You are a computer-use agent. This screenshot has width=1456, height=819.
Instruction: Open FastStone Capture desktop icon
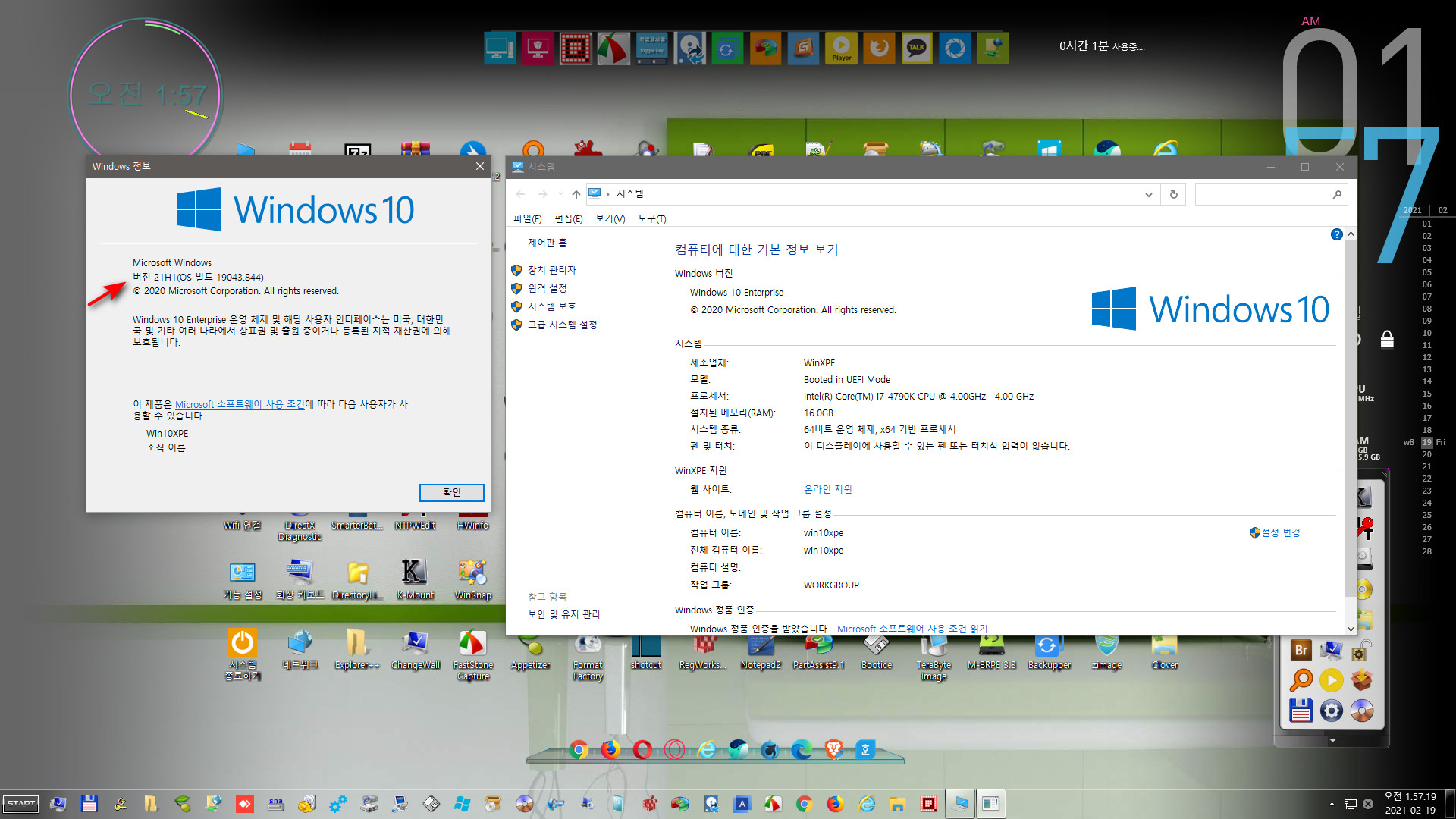pos(473,654)
